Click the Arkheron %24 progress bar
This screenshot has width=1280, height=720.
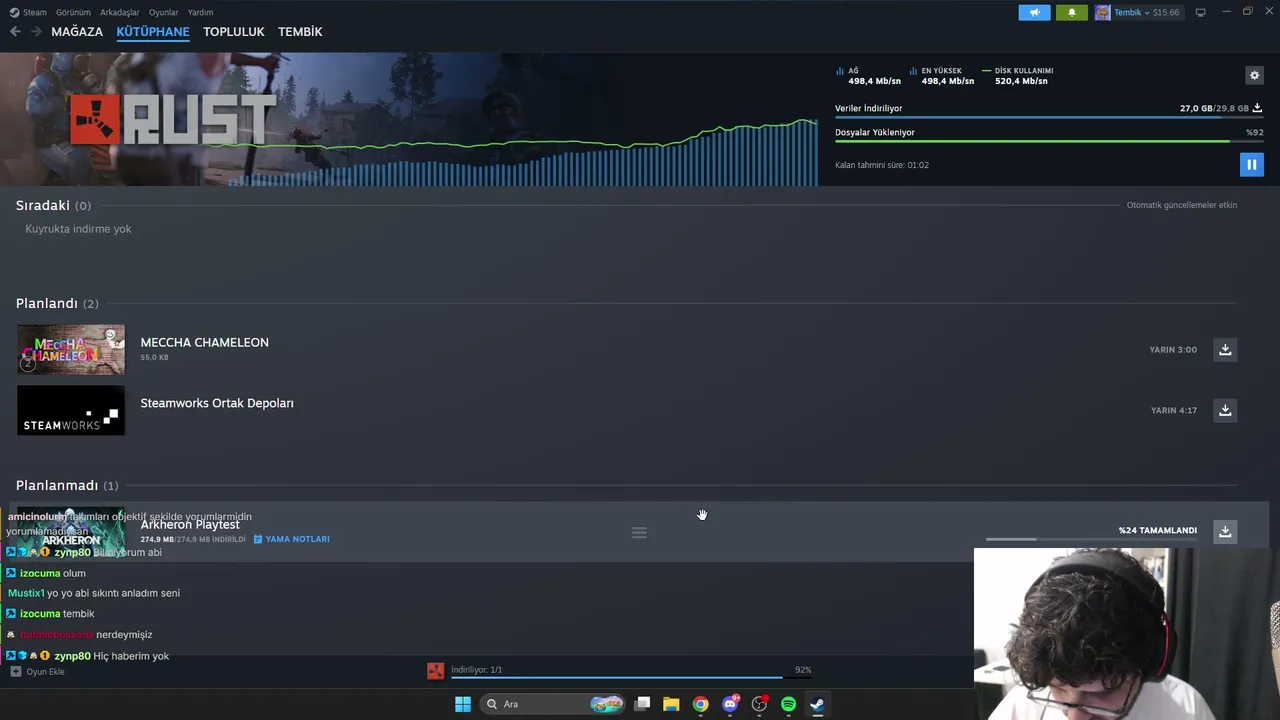coord(1091,540)
